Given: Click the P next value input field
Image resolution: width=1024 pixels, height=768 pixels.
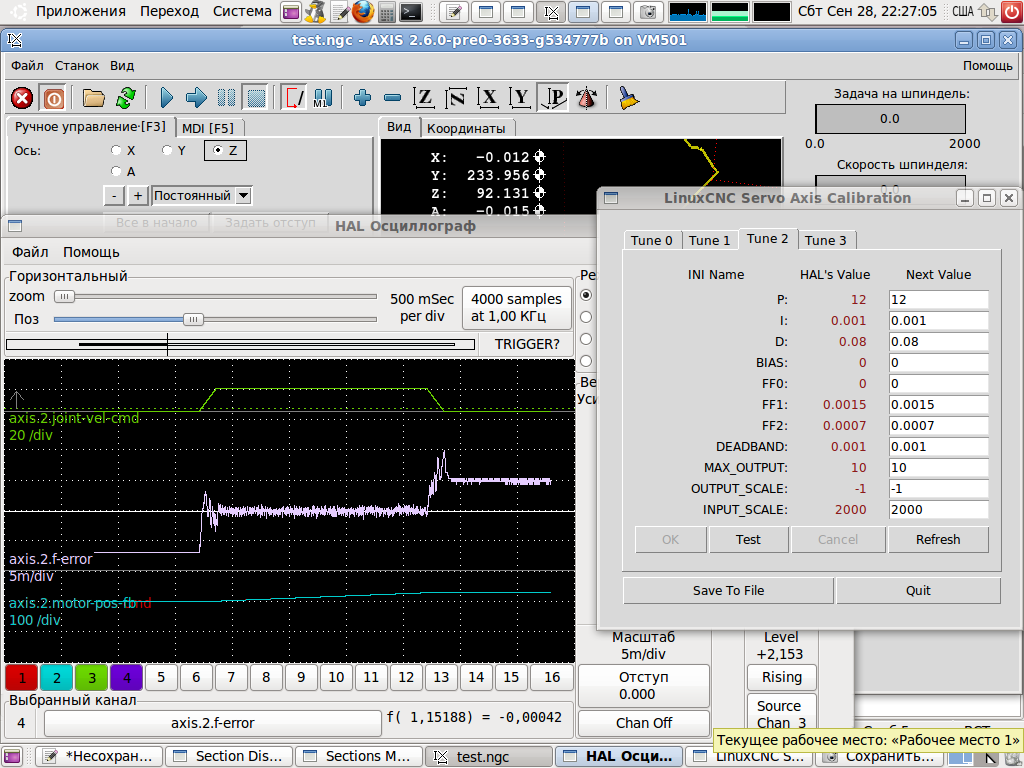Looking at the screenshot, I should (x=938, y=300).
